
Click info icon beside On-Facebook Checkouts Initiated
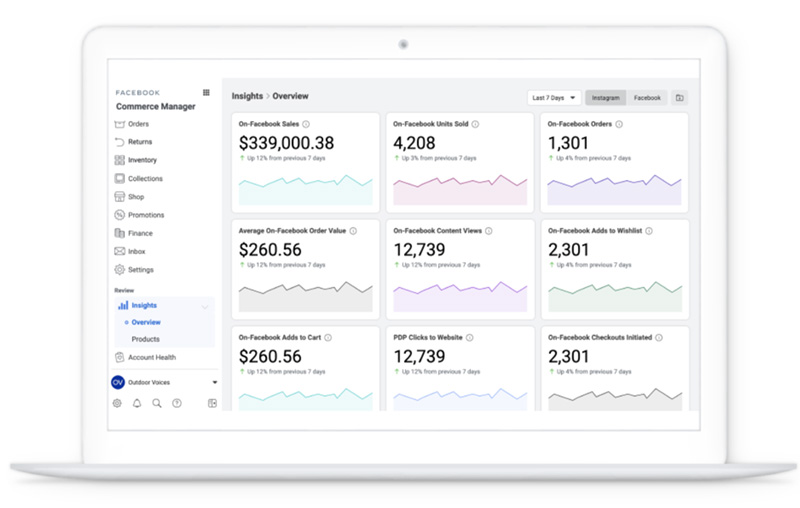[x=659, y=337]
